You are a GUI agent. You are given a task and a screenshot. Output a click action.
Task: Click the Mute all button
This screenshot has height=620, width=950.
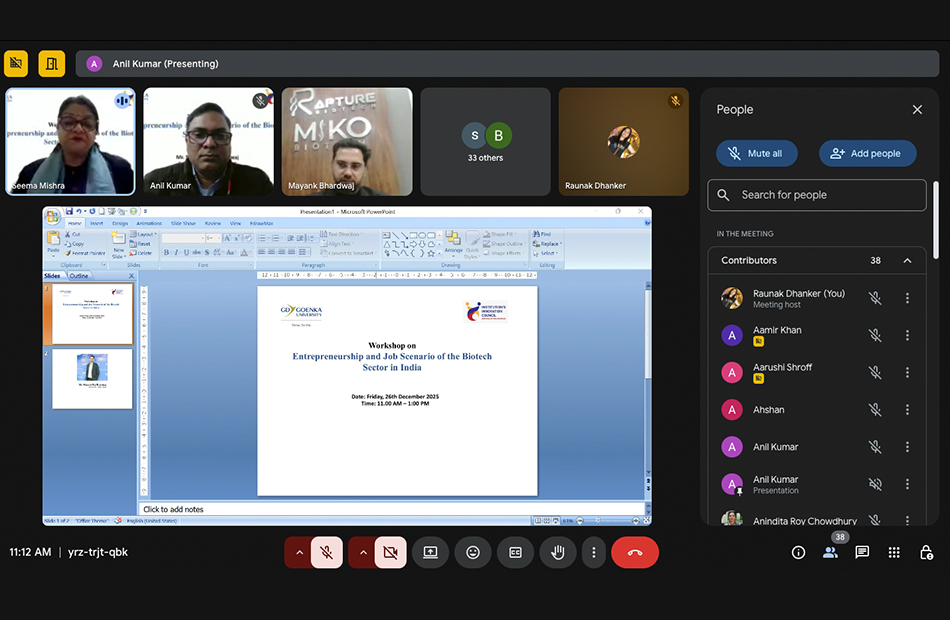tap(755, 153)
